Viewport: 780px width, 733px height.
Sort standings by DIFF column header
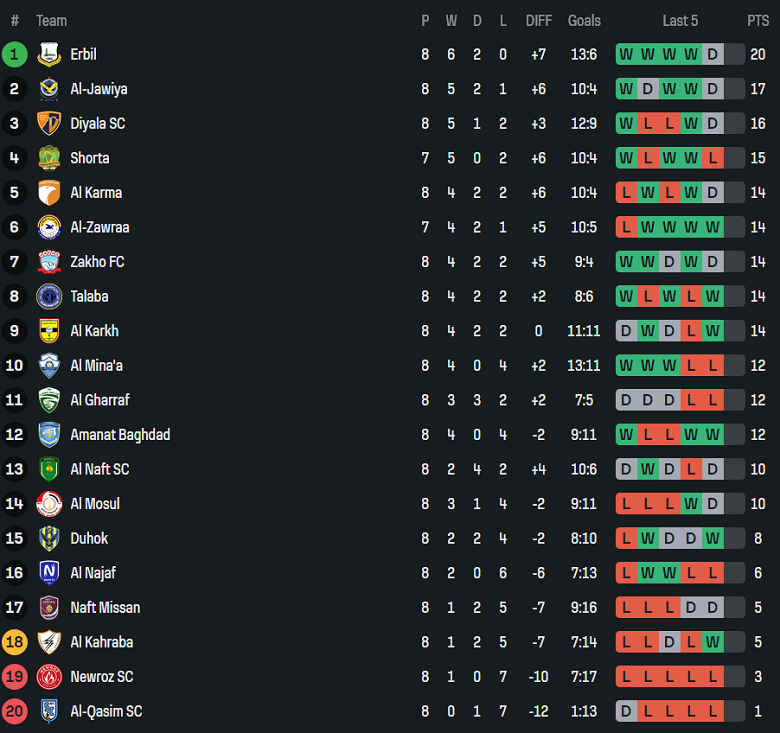tap(539, 20)
